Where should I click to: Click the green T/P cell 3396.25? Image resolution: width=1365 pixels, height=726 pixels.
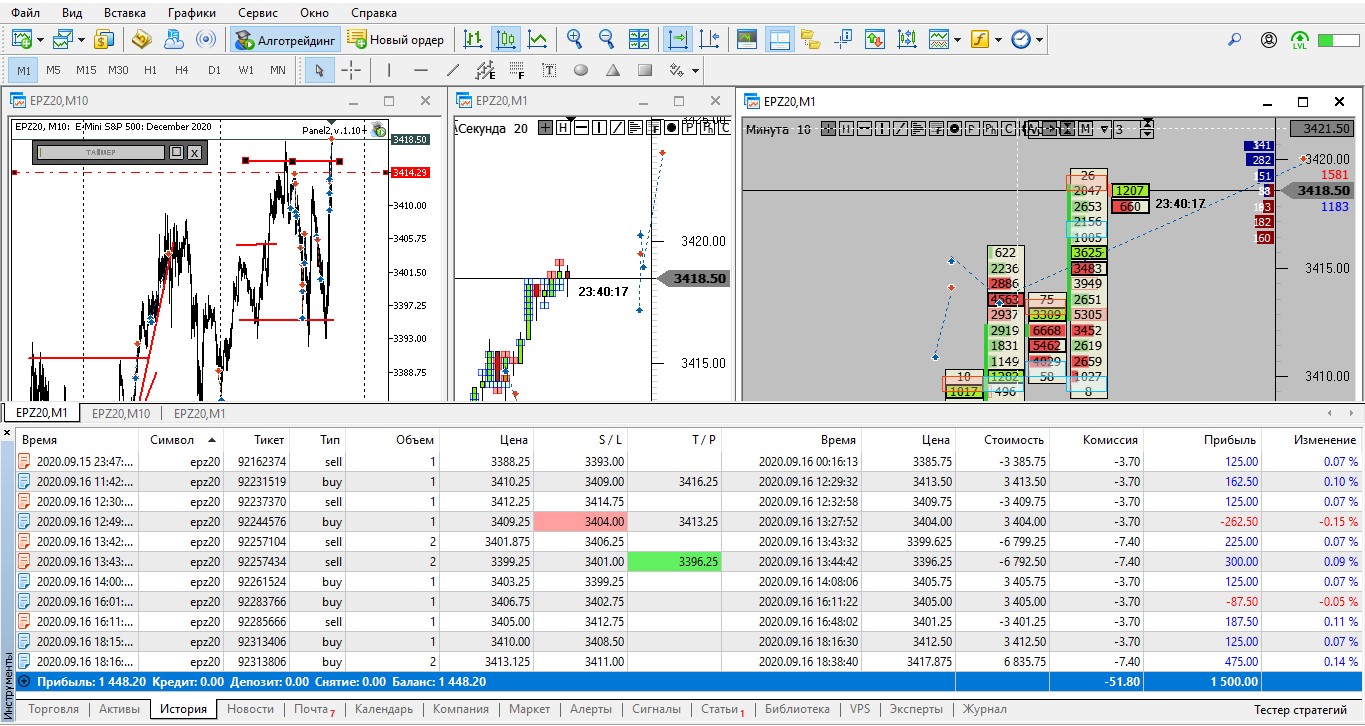coord(674,562)
